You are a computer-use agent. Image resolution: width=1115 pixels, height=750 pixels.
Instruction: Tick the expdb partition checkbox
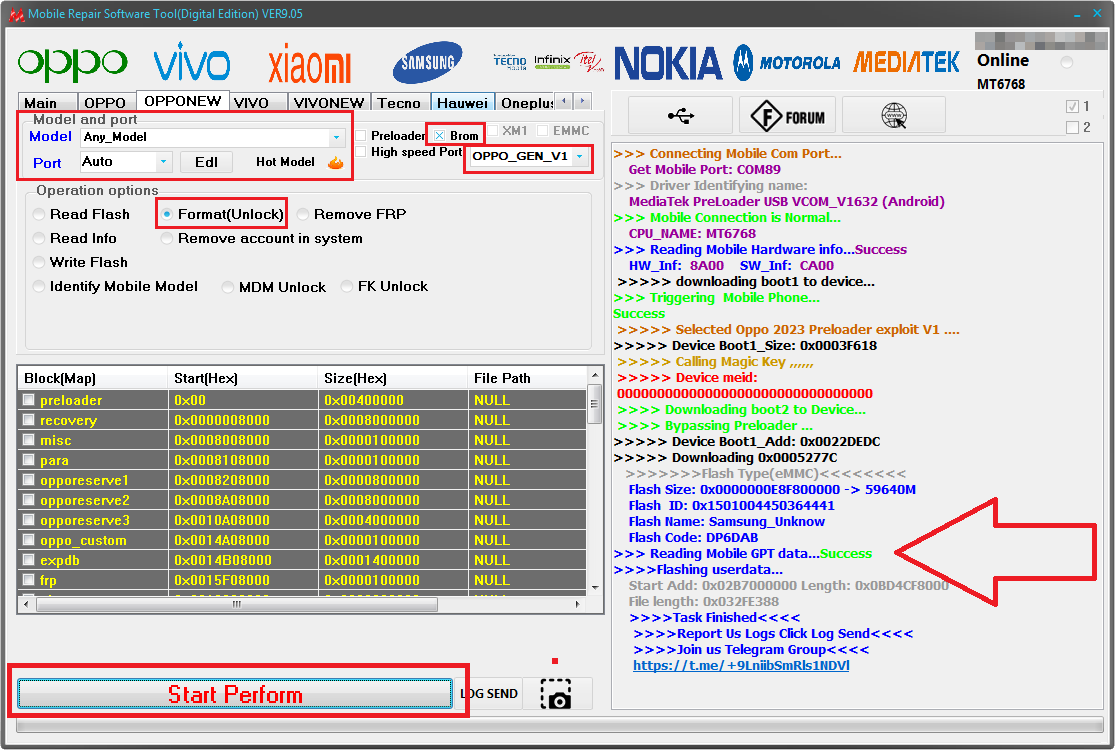coord(28,559)
